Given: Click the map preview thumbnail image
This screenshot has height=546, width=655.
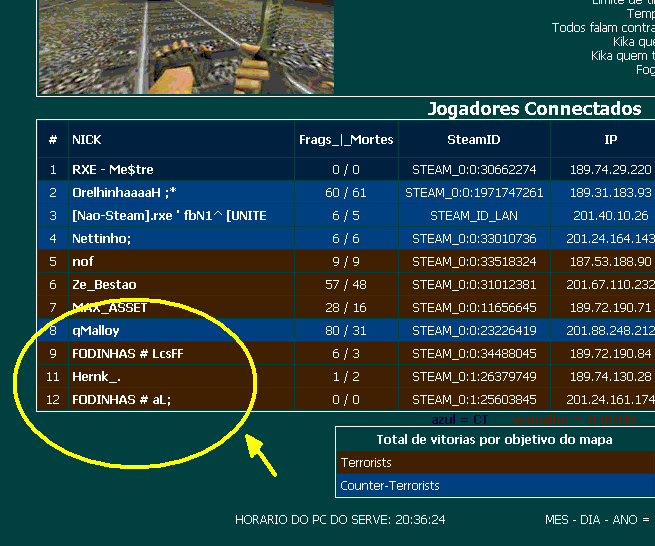Looking at the screenshot, I should (x=185, y=45).
